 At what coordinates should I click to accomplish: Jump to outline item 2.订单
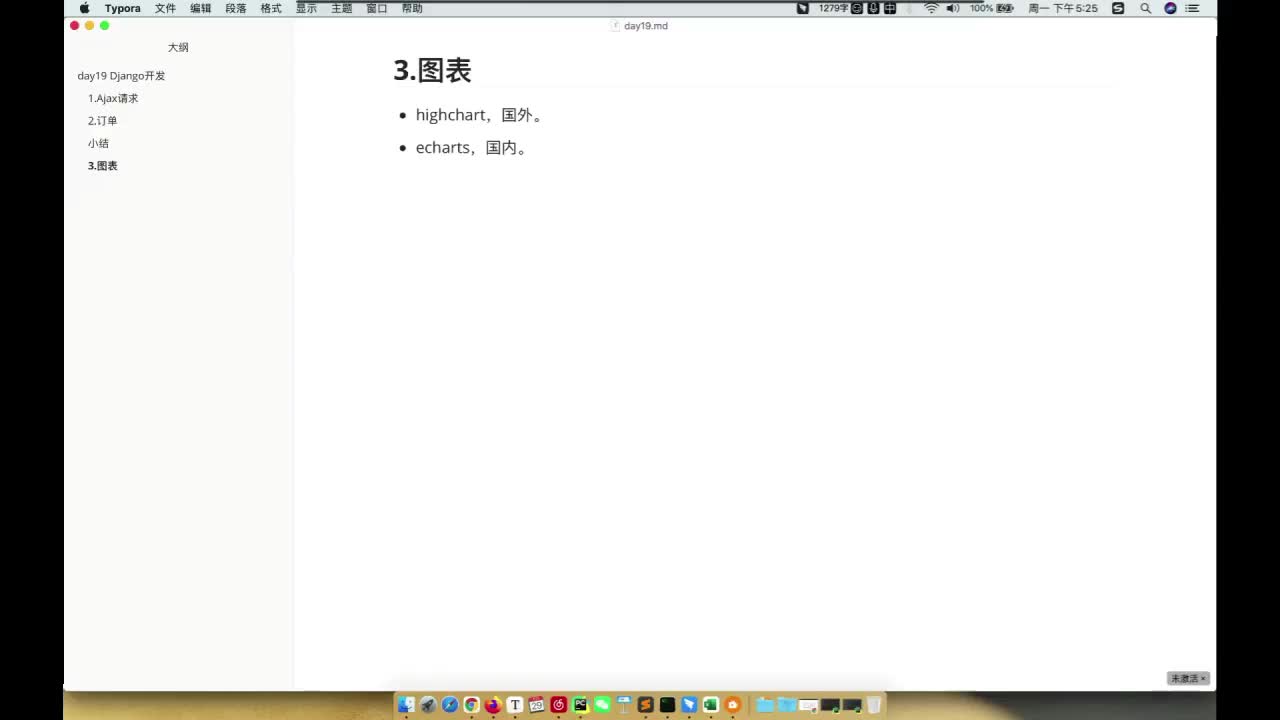[103, 121]
